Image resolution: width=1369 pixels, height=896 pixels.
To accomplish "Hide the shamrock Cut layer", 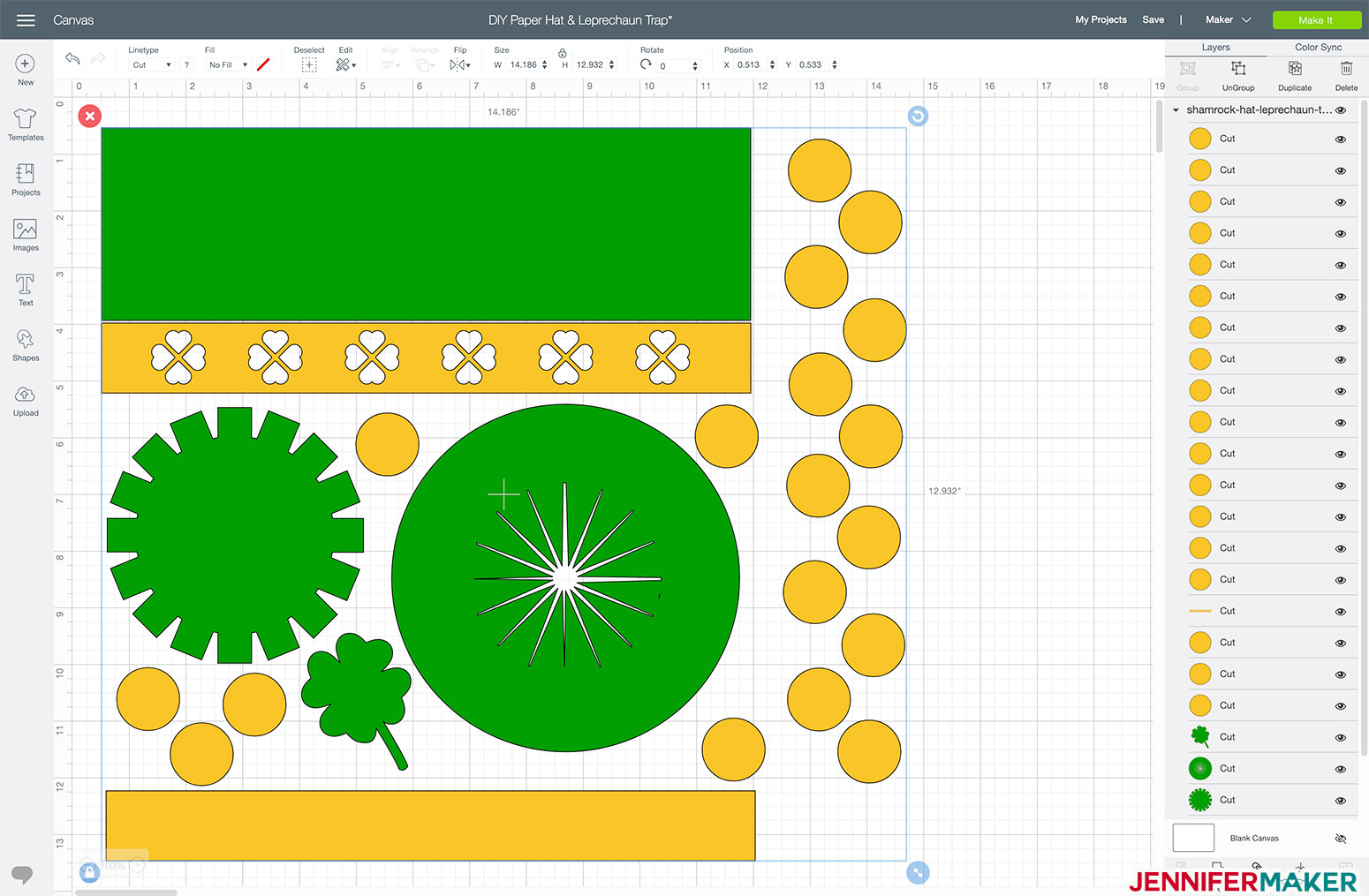I will click(1341, 738).
